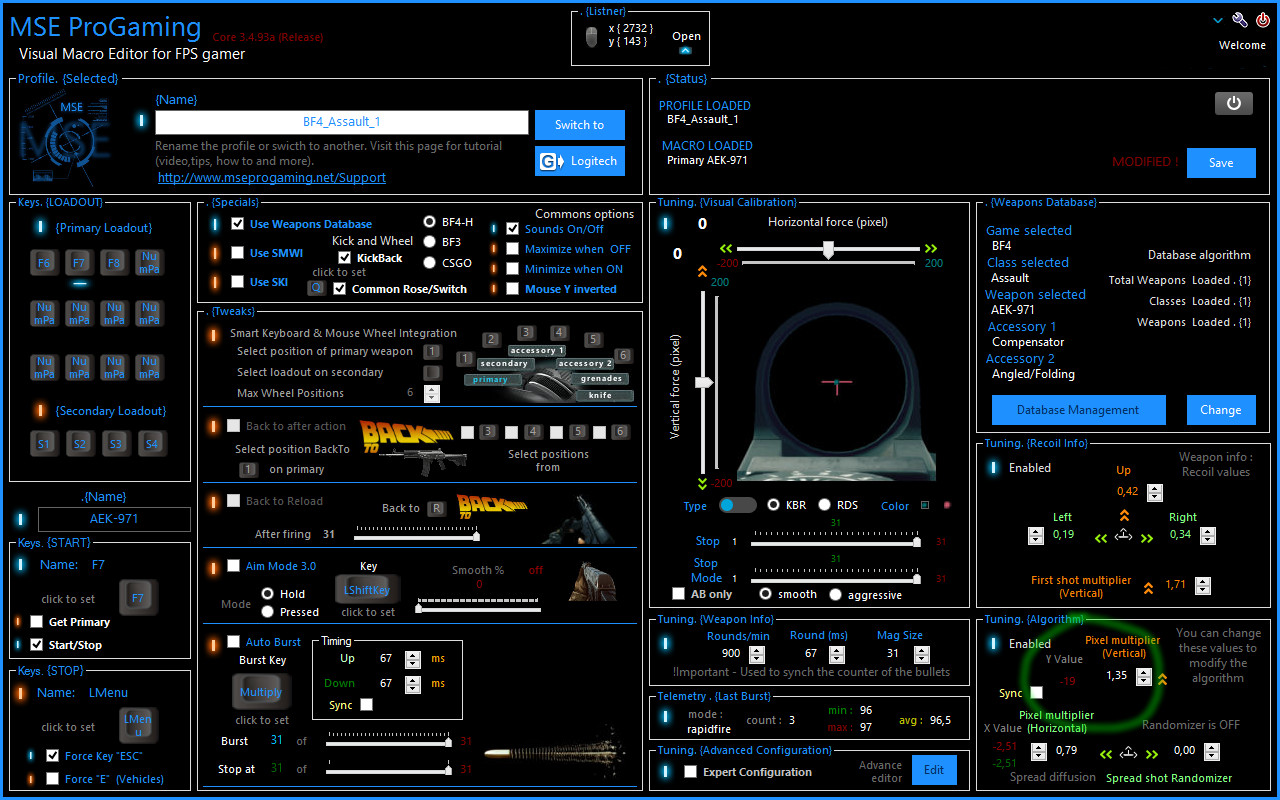The width and height of the screenshot is (1280, 800).
Task: Click the F8 primary loadout key
Action: tap(114, 263)
